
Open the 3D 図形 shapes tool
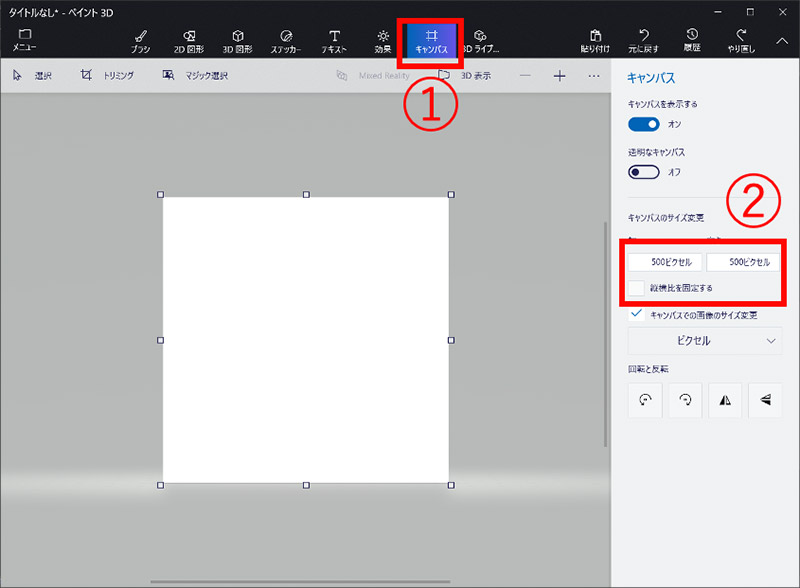point(237,40)
